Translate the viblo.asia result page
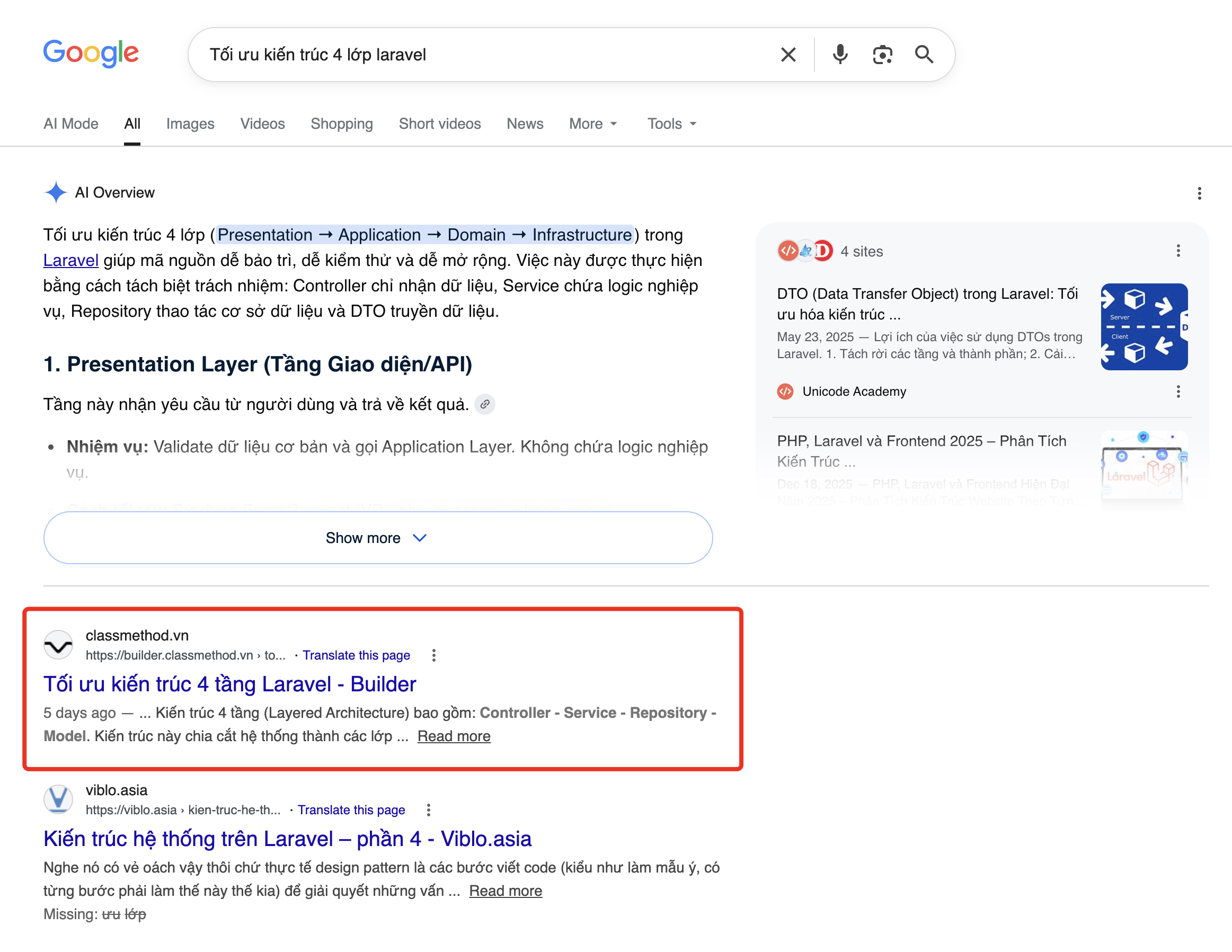This screenshot has width=1232, height=952. (351, 810)
